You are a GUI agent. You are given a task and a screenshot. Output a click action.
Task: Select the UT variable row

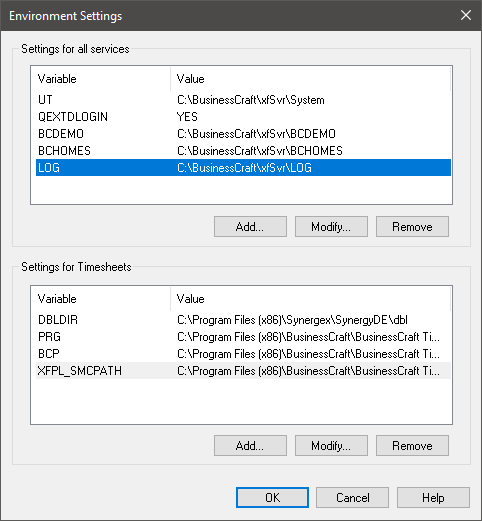click(243, 100)
